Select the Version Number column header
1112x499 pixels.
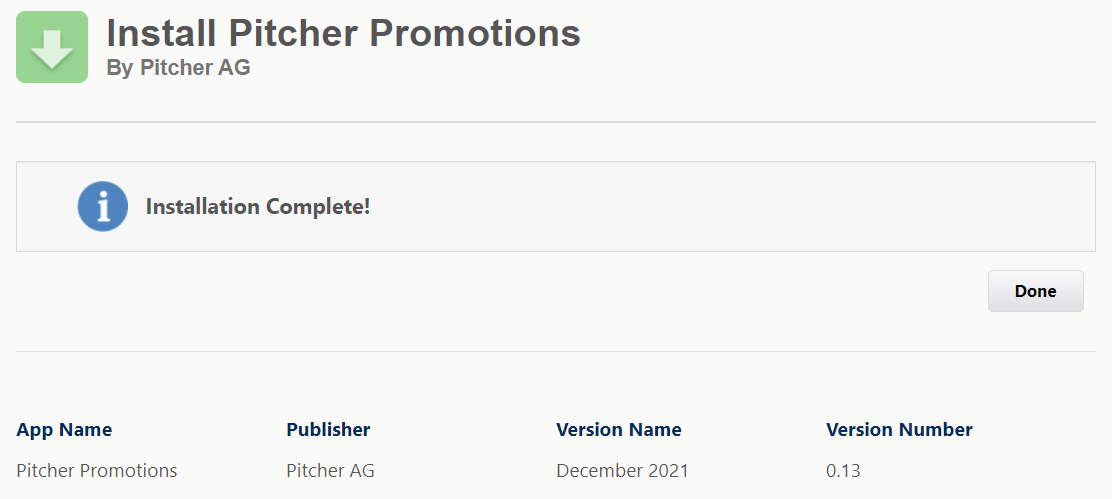(x=899, y=430)
